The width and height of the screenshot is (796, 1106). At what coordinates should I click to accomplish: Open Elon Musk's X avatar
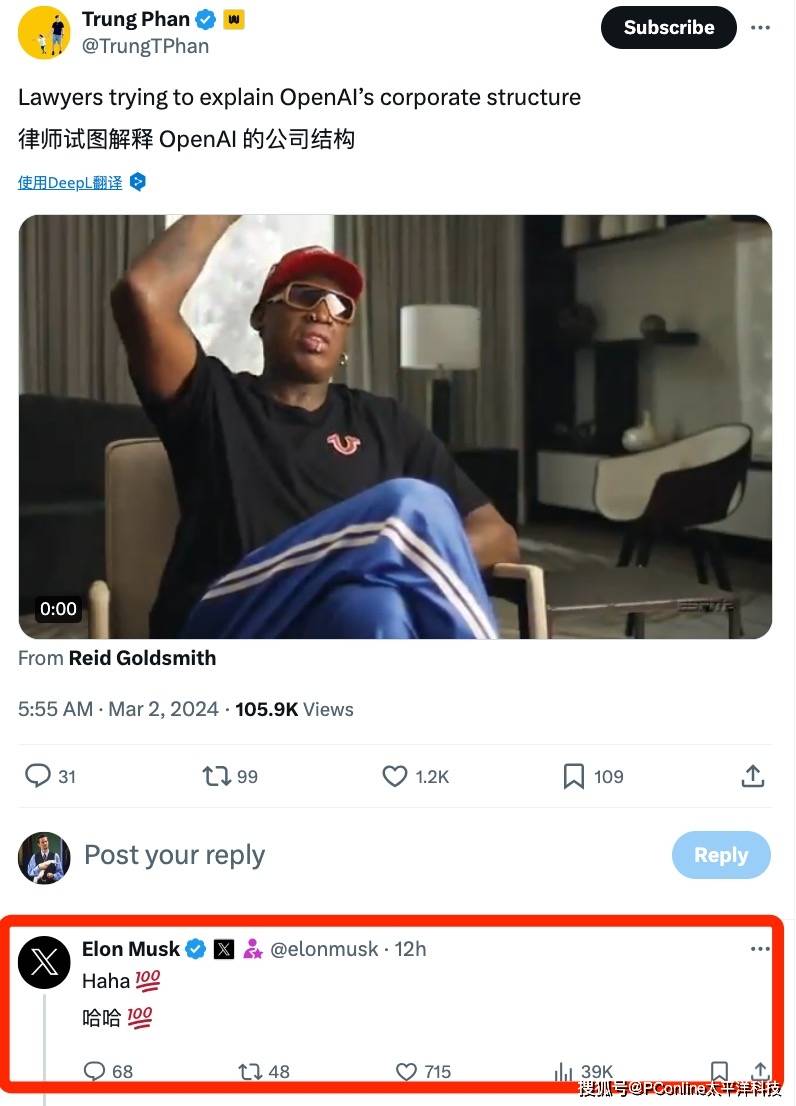click(x=44, y=962)
